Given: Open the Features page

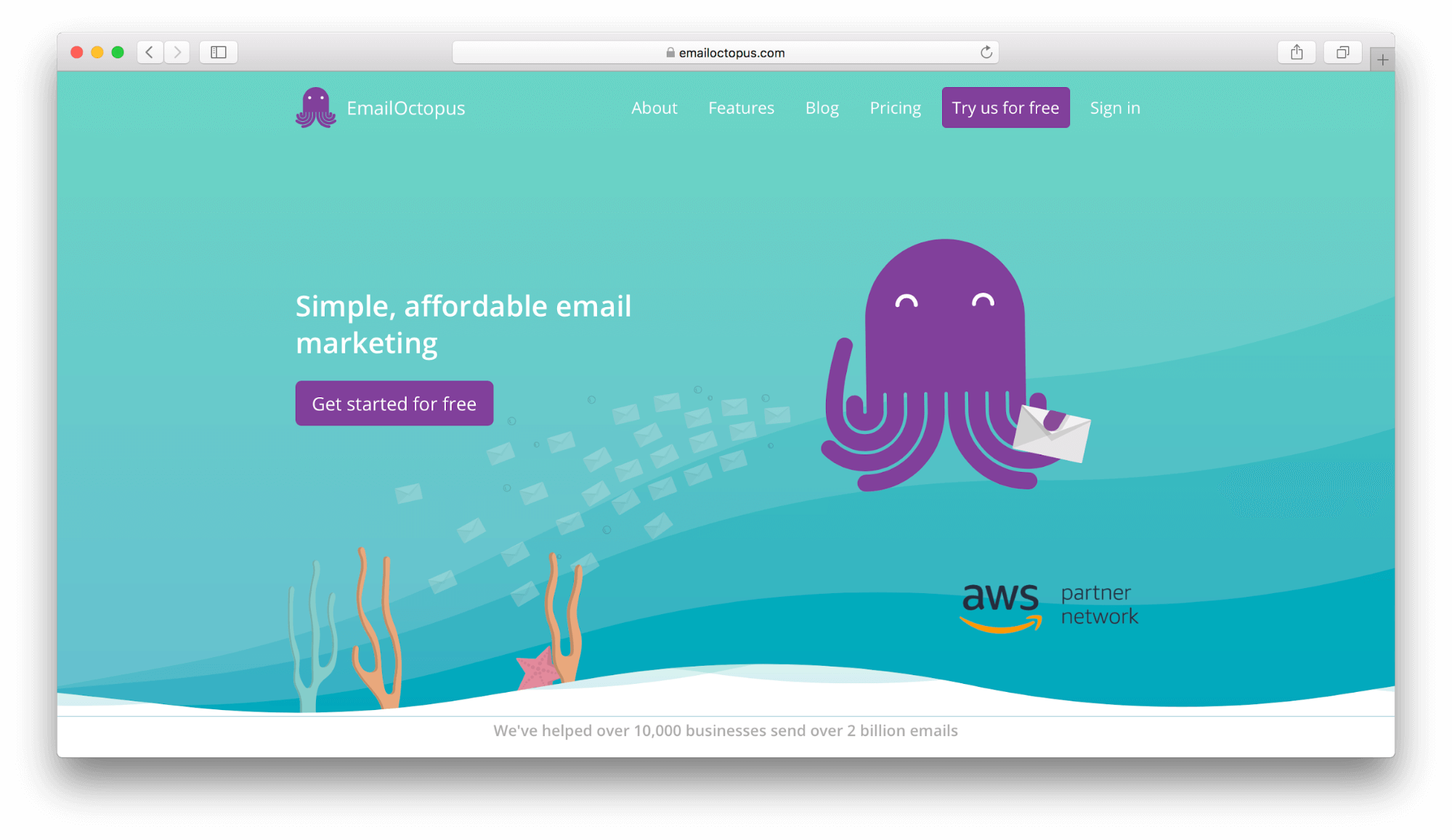Looking at the screenshot, I should click(741, 107).
